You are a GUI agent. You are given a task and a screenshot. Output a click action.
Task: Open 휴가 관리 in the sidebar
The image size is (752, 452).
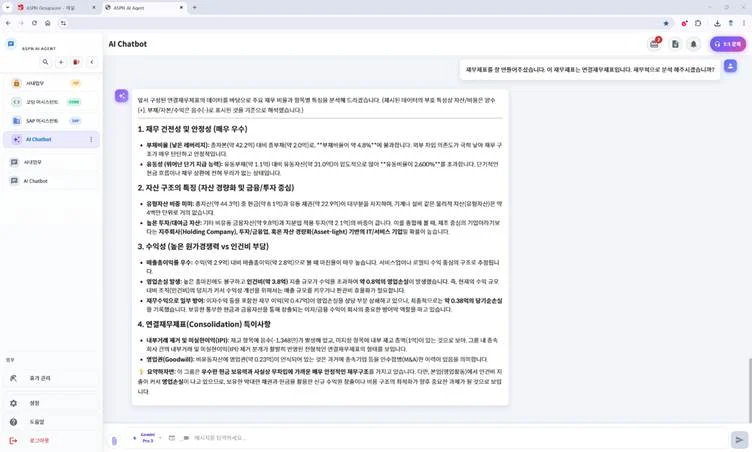coord(51,378)
